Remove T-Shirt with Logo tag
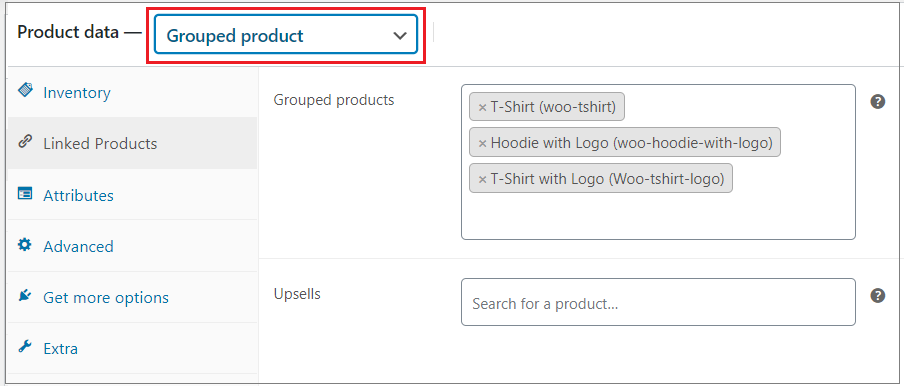 (483, 179)
